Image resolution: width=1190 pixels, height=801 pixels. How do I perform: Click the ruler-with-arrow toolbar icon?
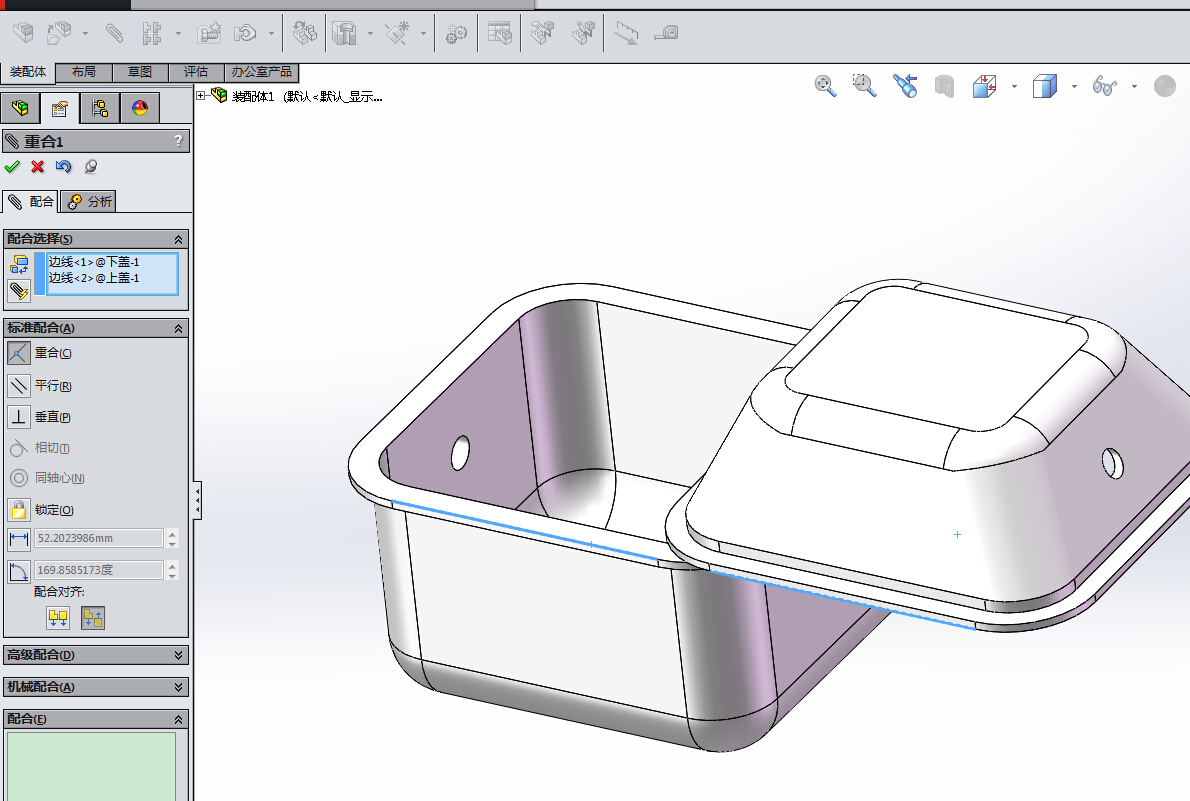(626, 33)
